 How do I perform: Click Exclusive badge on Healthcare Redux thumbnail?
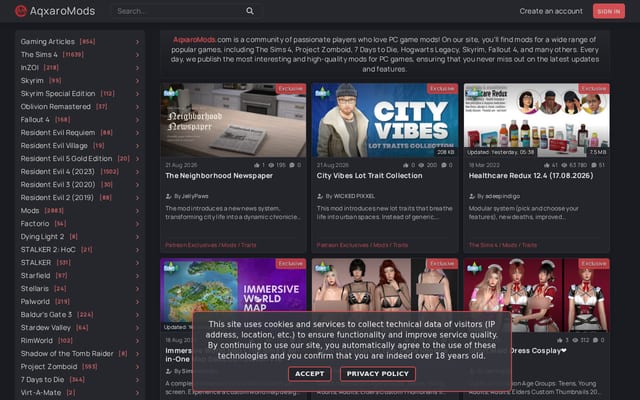[594, 89]
